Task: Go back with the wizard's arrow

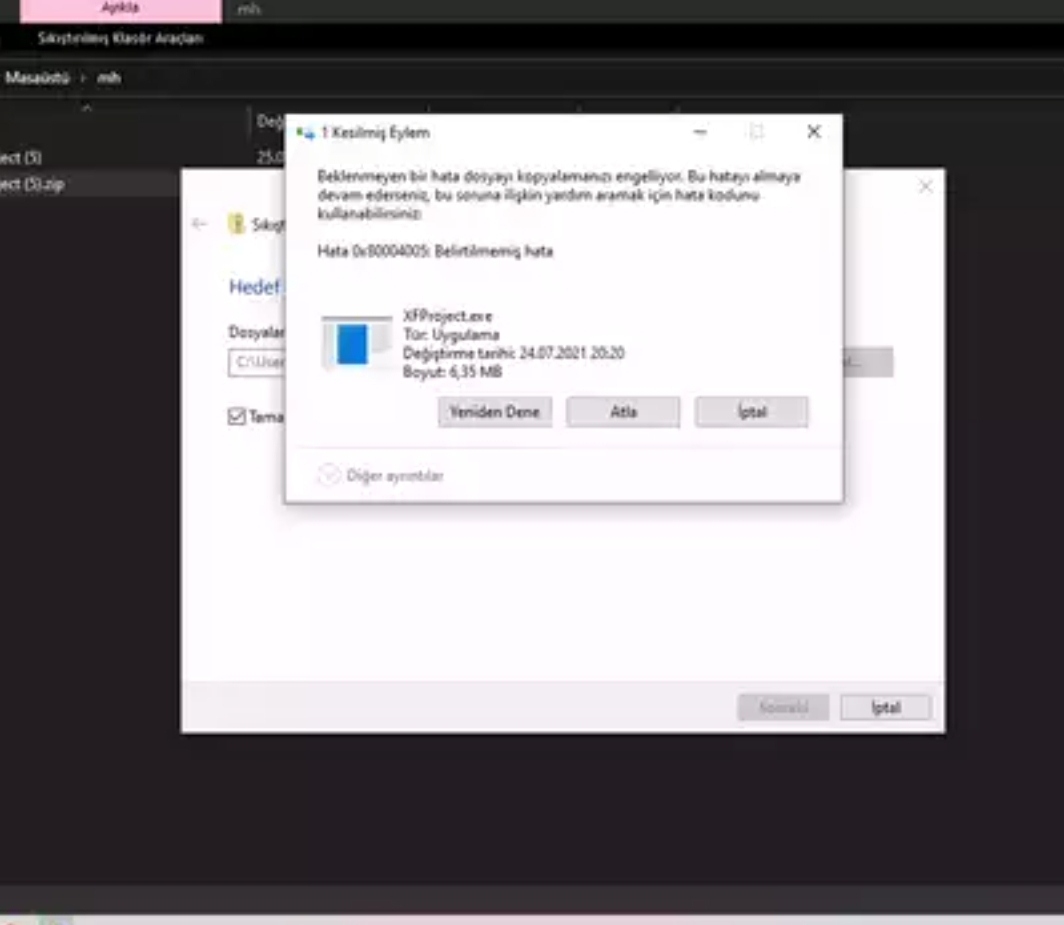Action: coord(200,223)
